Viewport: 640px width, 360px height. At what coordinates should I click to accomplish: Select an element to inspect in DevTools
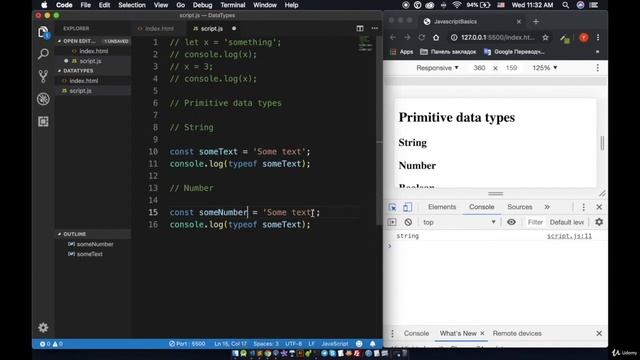(392, 207)
